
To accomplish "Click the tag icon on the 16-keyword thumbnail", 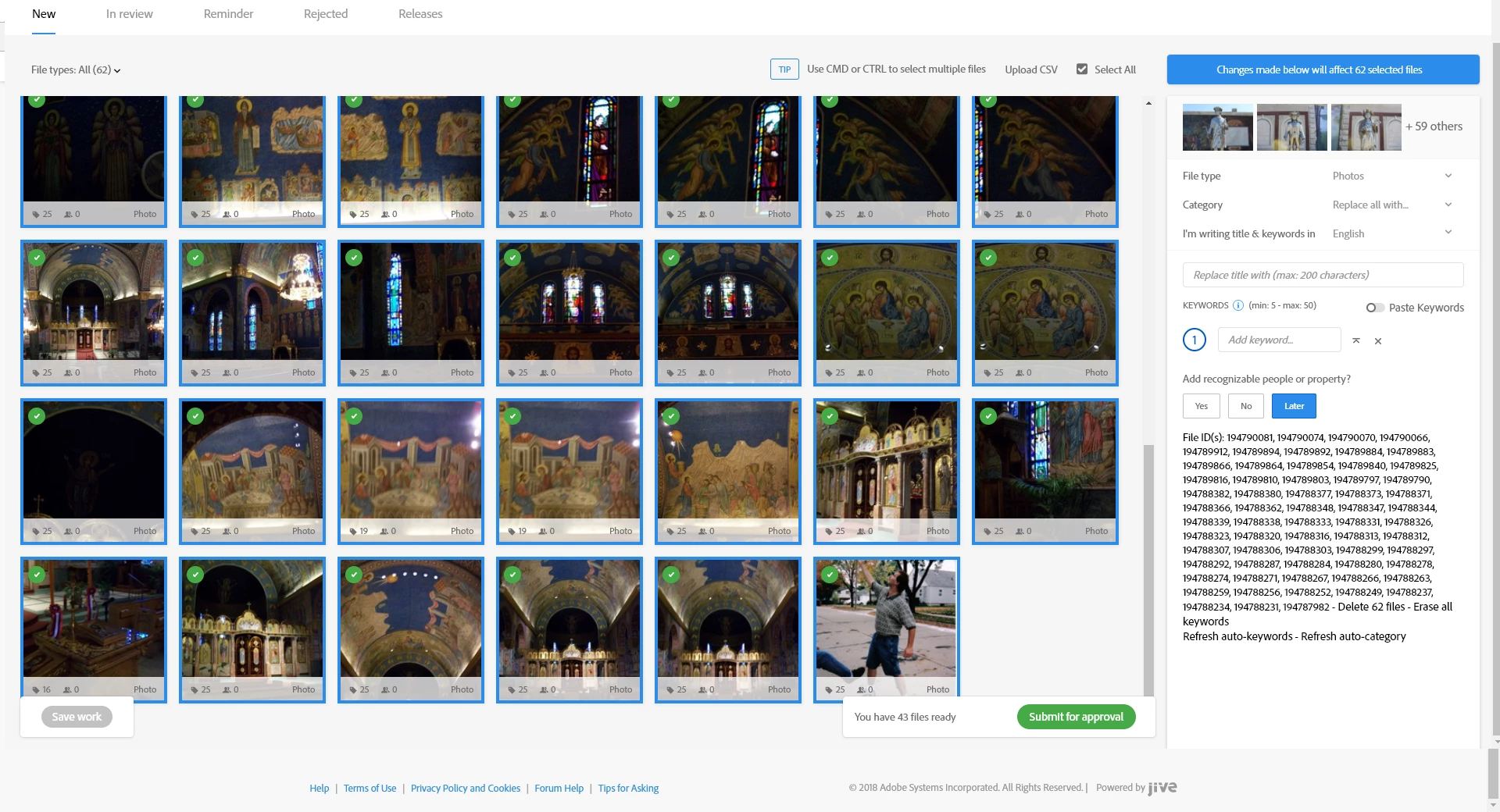I will coord(36,690).
